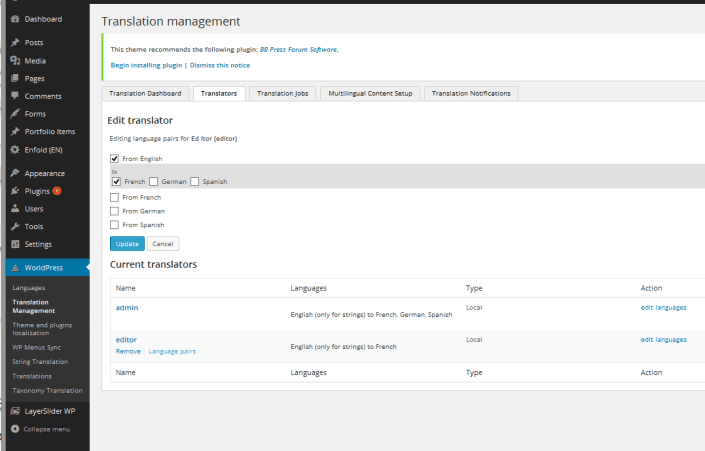Click edit languages for admin
This screenshot has height=451, width=705.
[663, 308]
